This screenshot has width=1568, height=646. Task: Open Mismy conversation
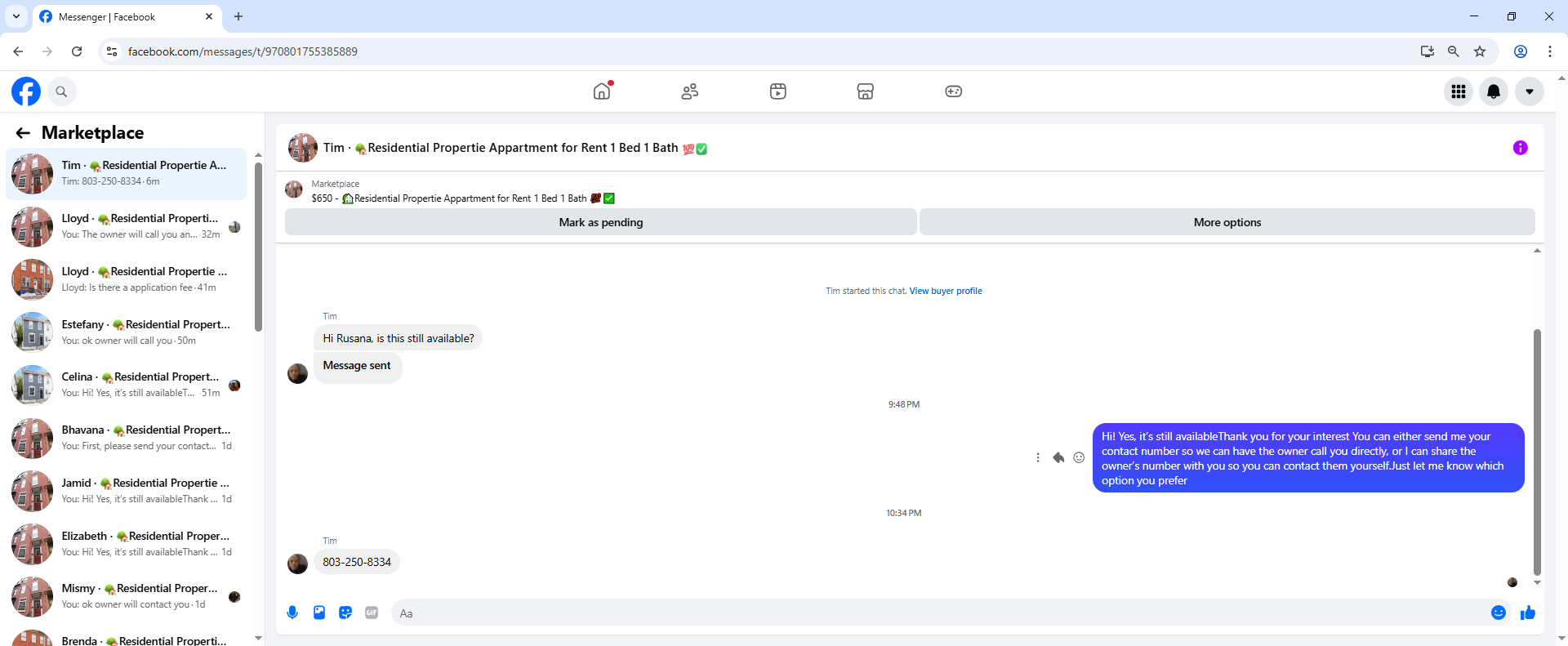pos(127,596)
